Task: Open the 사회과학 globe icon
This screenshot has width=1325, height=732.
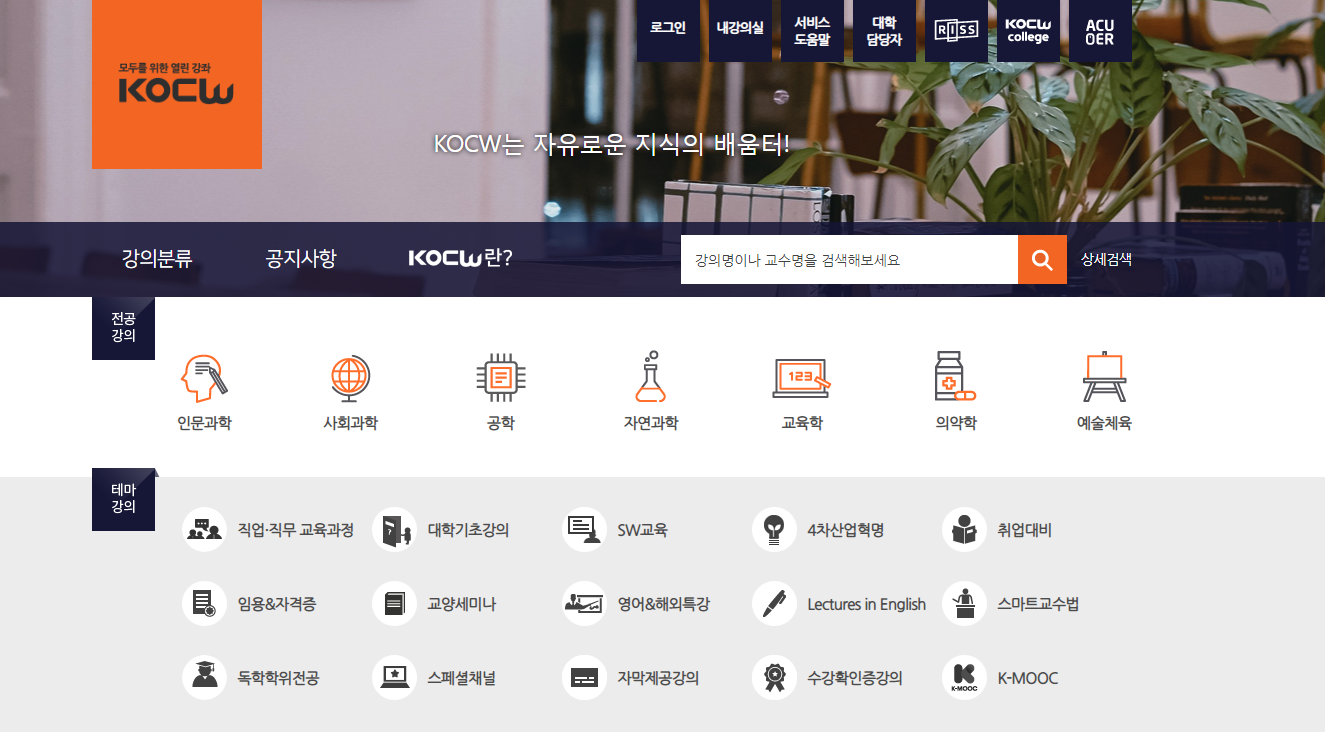Action: [350, 378]
